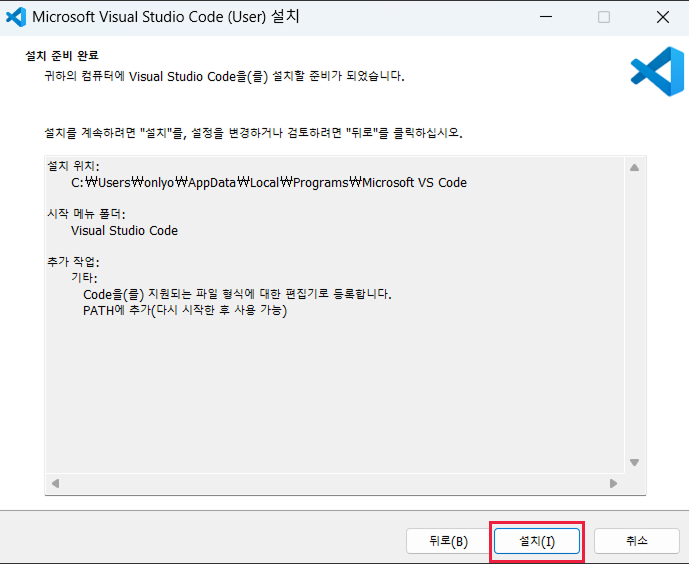
Task: Click the 설치(I) install button
Action: pos(537,541)
